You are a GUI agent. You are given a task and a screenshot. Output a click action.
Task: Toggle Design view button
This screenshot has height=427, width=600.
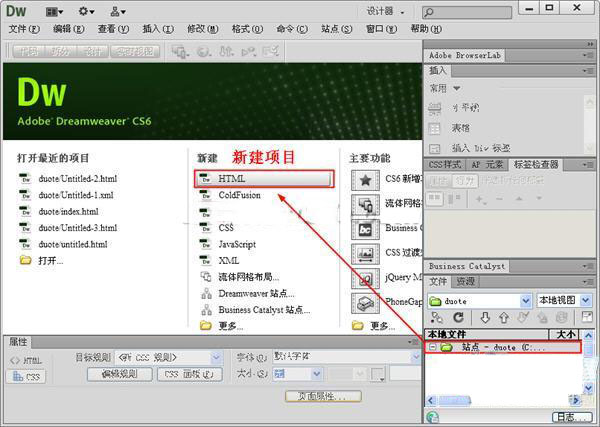tap(93, 51)
